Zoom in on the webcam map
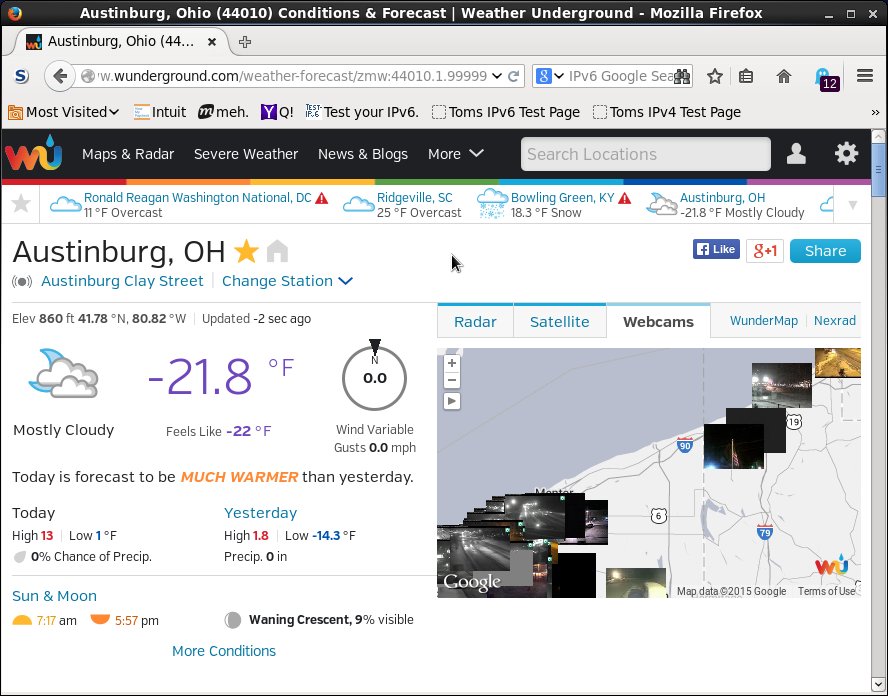 point(452,363)
